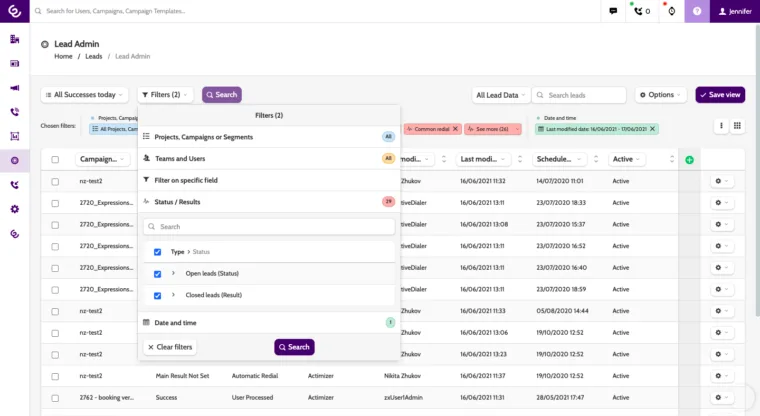The image size is (760, 416).
Task: Open the Schedule column header dropdown
Action: tap(559, 159)
